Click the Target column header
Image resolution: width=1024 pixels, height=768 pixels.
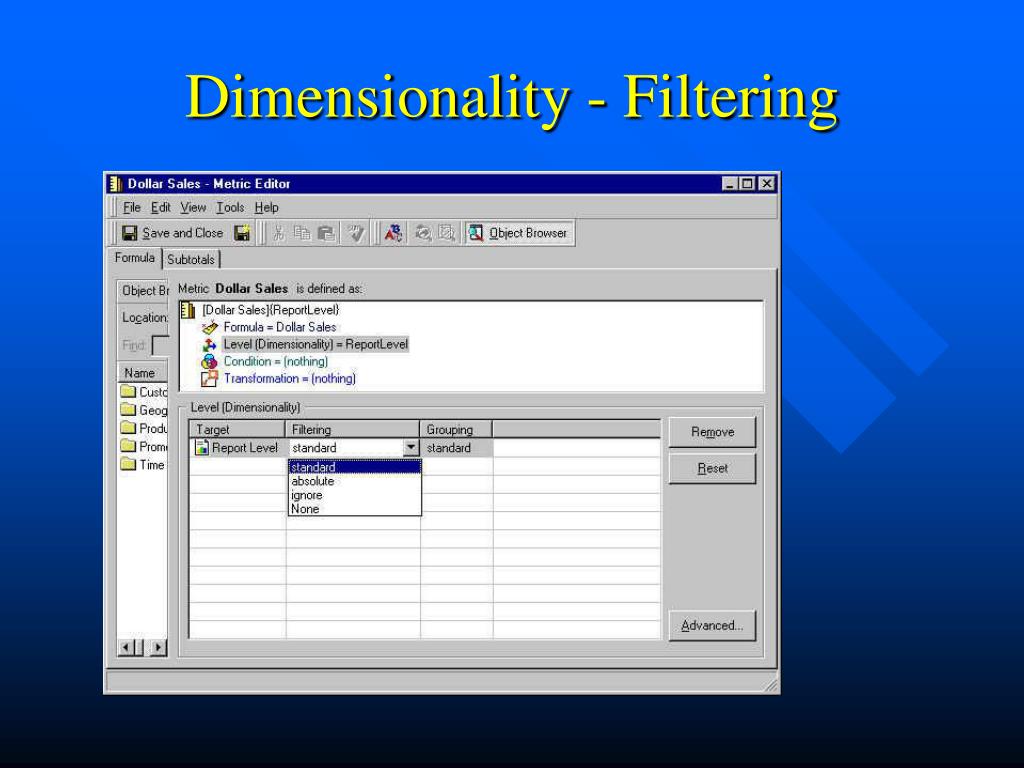coord(238,430)
